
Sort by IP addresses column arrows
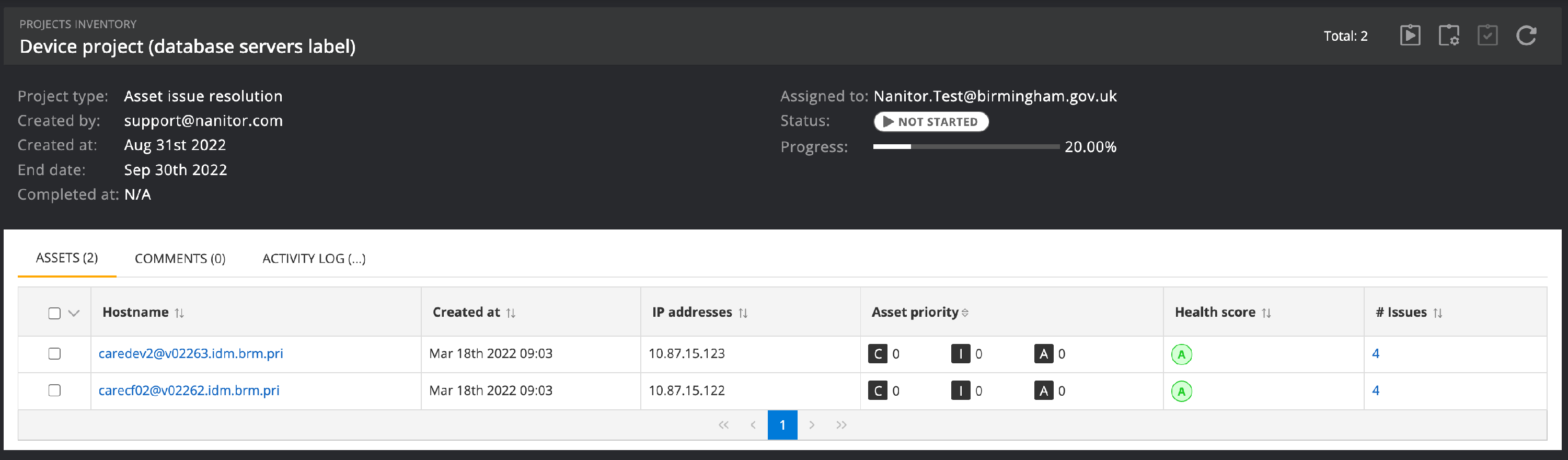pos(743,313)
